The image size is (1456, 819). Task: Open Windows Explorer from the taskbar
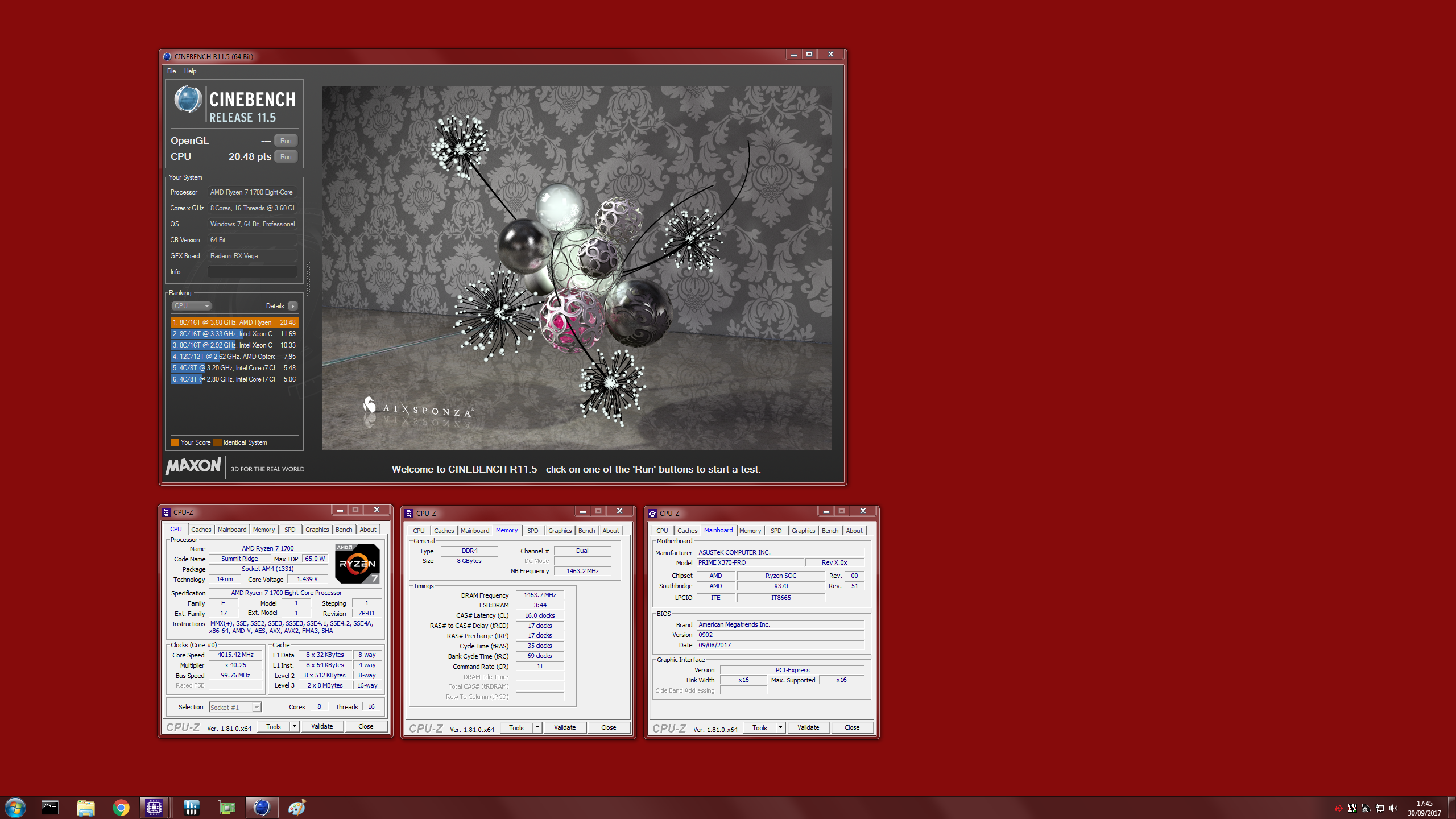click(x=85, y=808)
